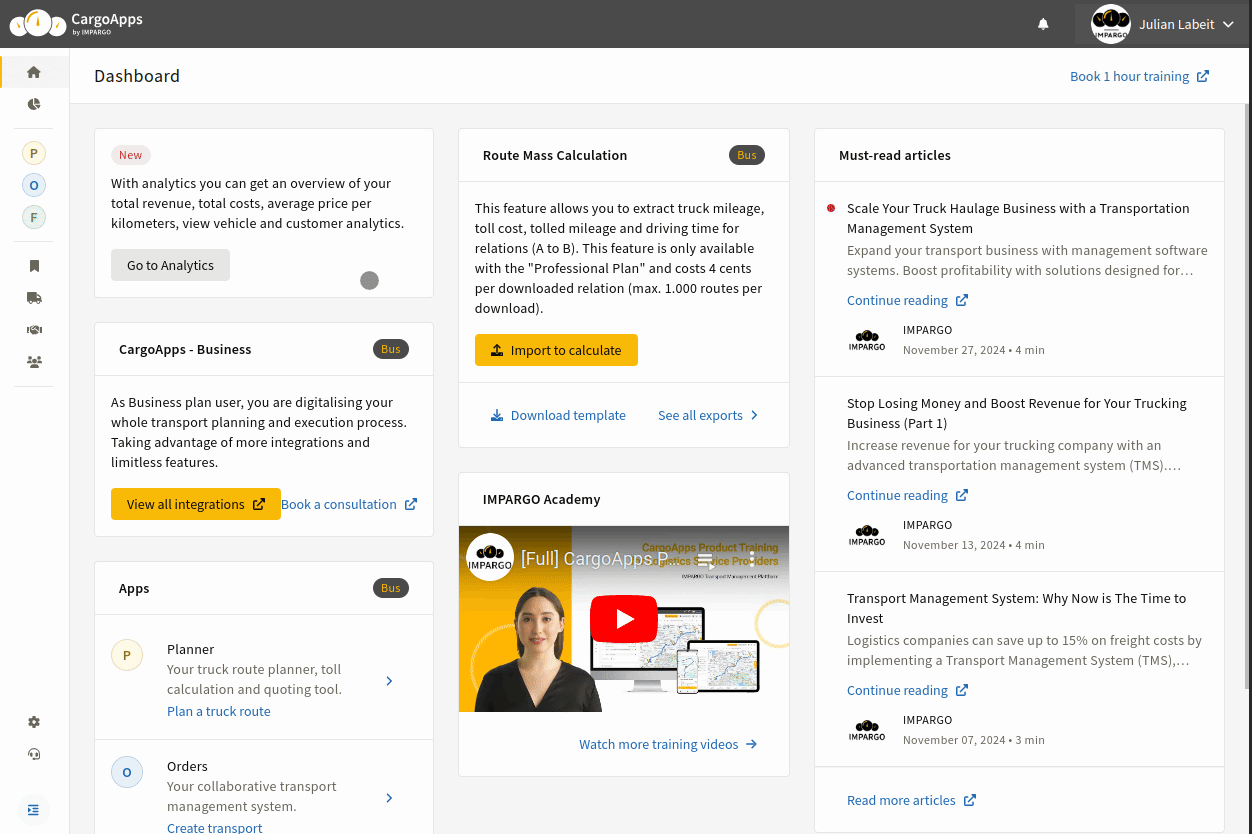Open the handshake partners sidebar icon
Image resolution: width=1252 pixels, height=834 pixels.
click(34, 330)
